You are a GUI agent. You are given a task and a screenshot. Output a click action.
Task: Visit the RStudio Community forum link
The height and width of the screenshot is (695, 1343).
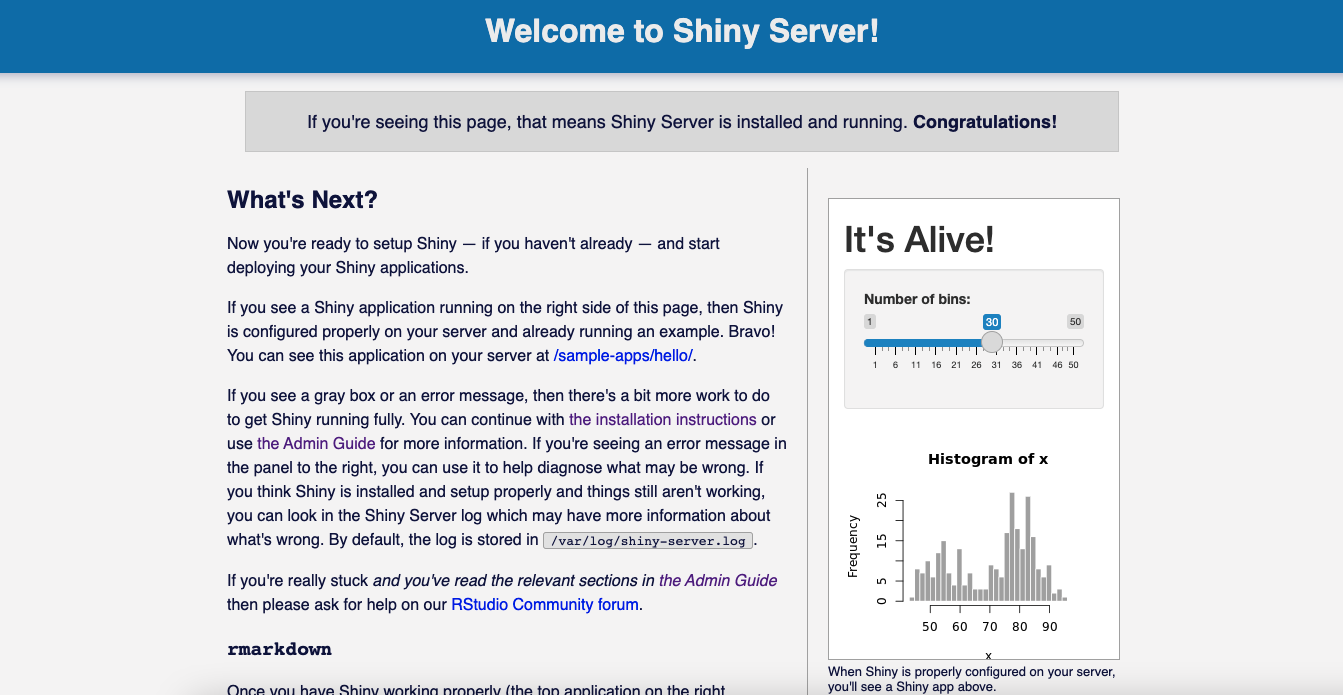(x=545, y=604)
